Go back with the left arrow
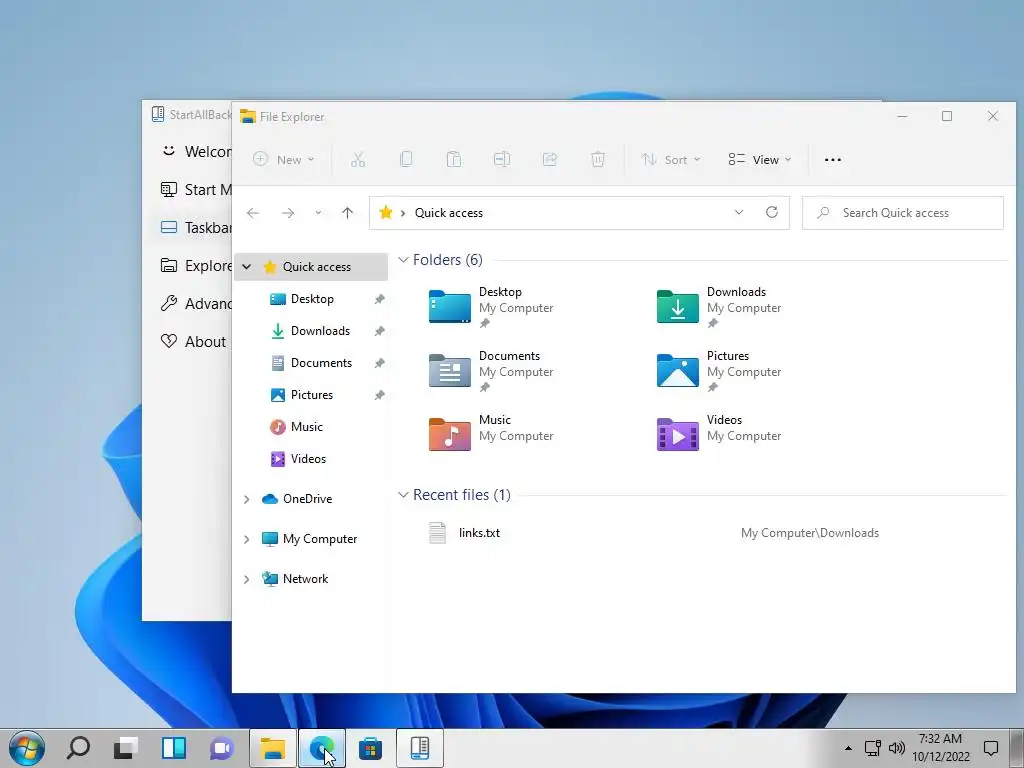The image size is (1024, 768). coord(253,213)
